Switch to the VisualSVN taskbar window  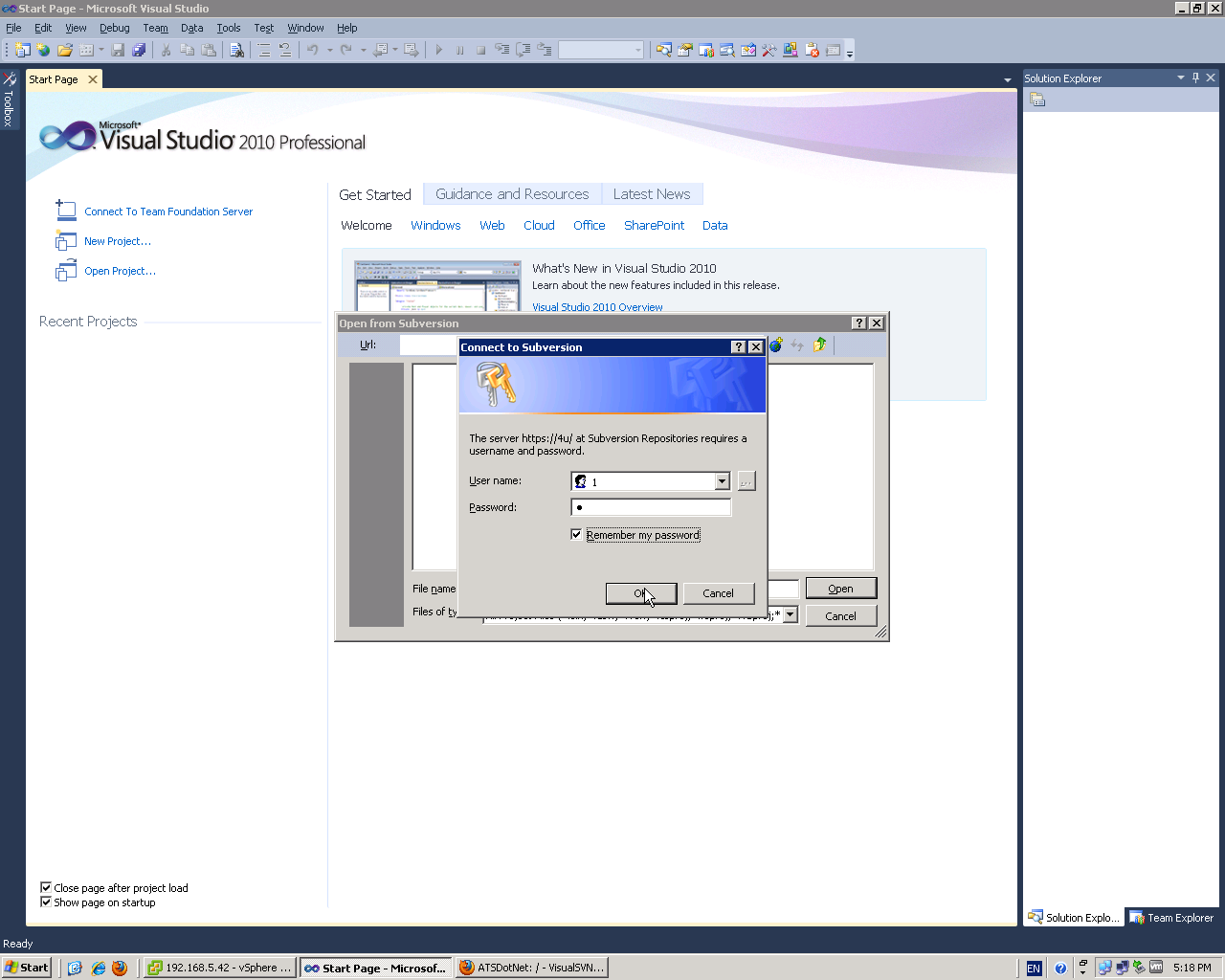[532, 968]
